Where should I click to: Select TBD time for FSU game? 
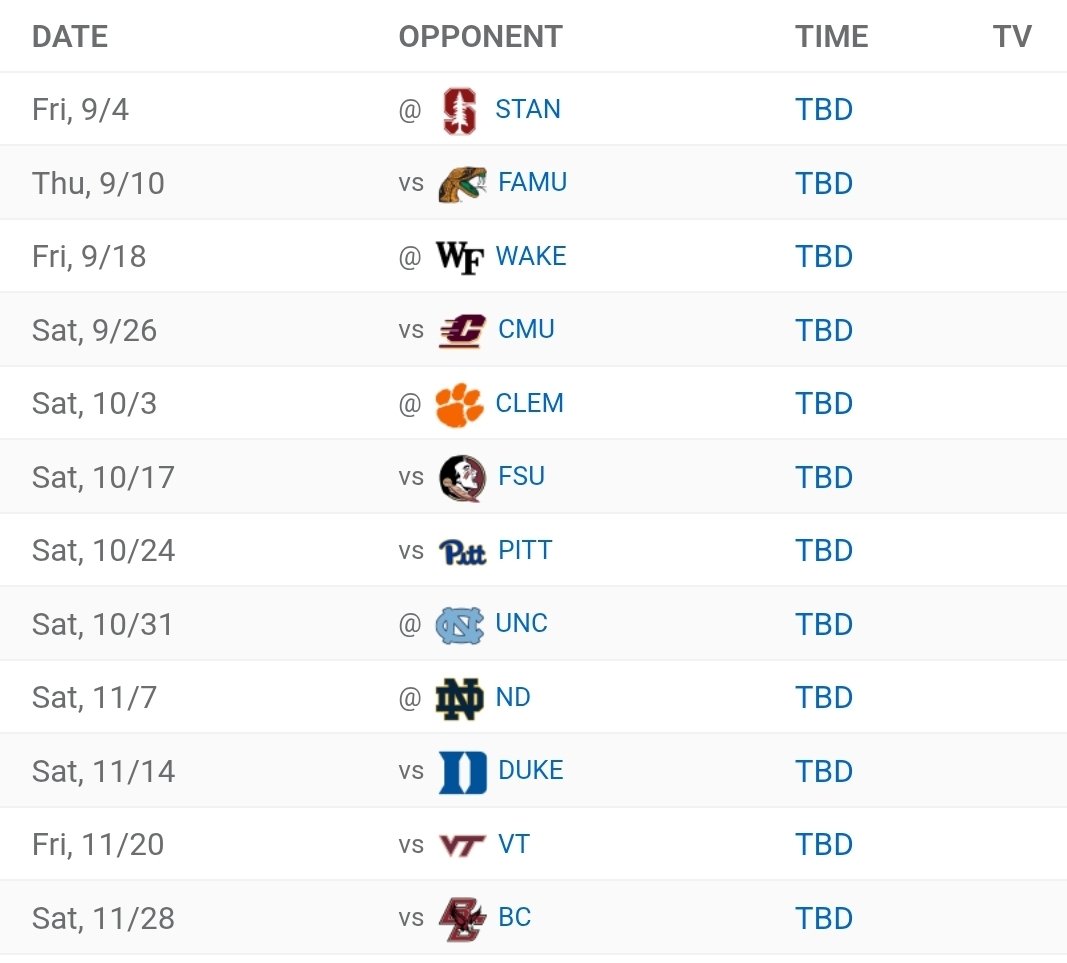pos(824,477)
